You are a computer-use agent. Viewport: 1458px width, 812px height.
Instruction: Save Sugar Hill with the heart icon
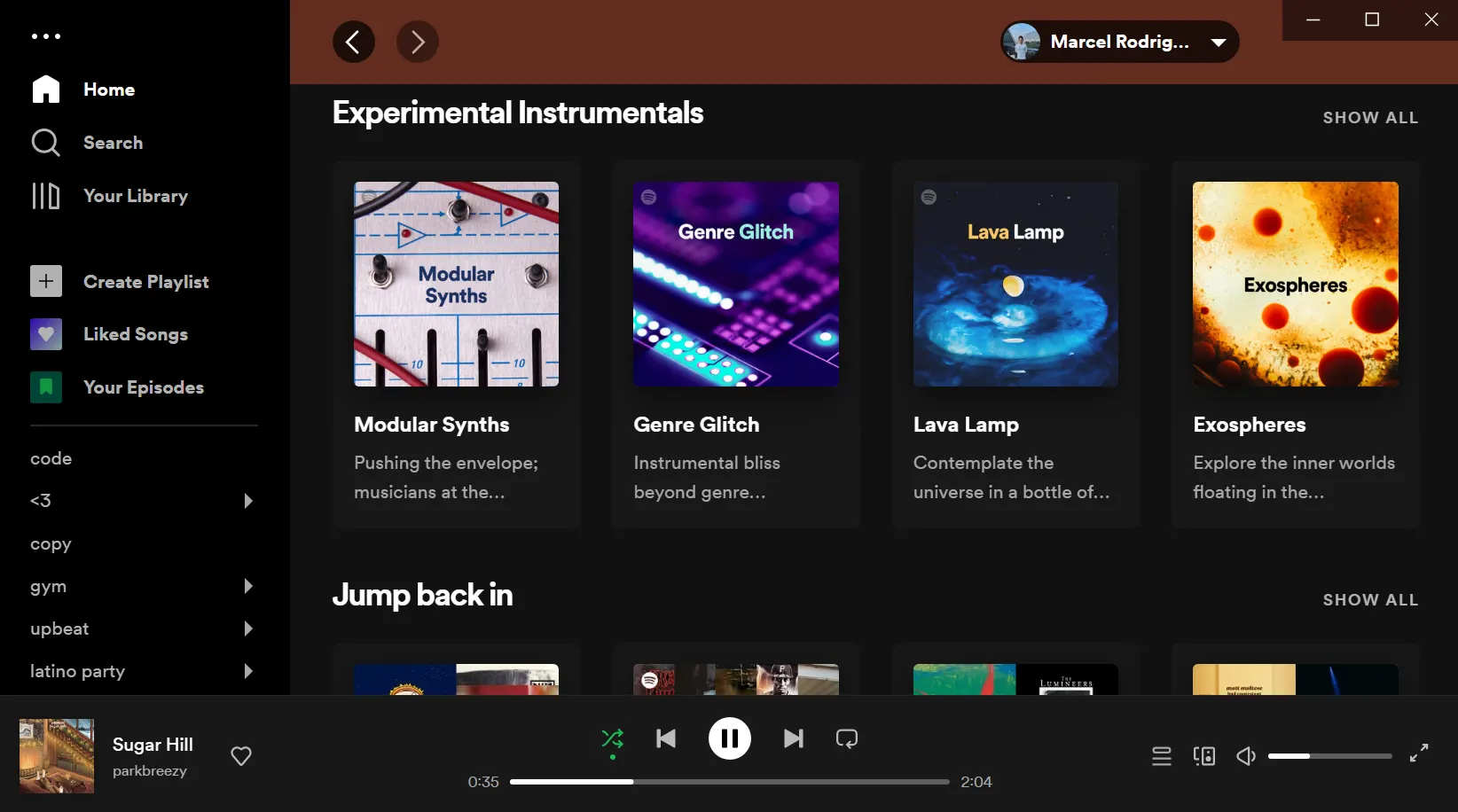pos(241,756)
